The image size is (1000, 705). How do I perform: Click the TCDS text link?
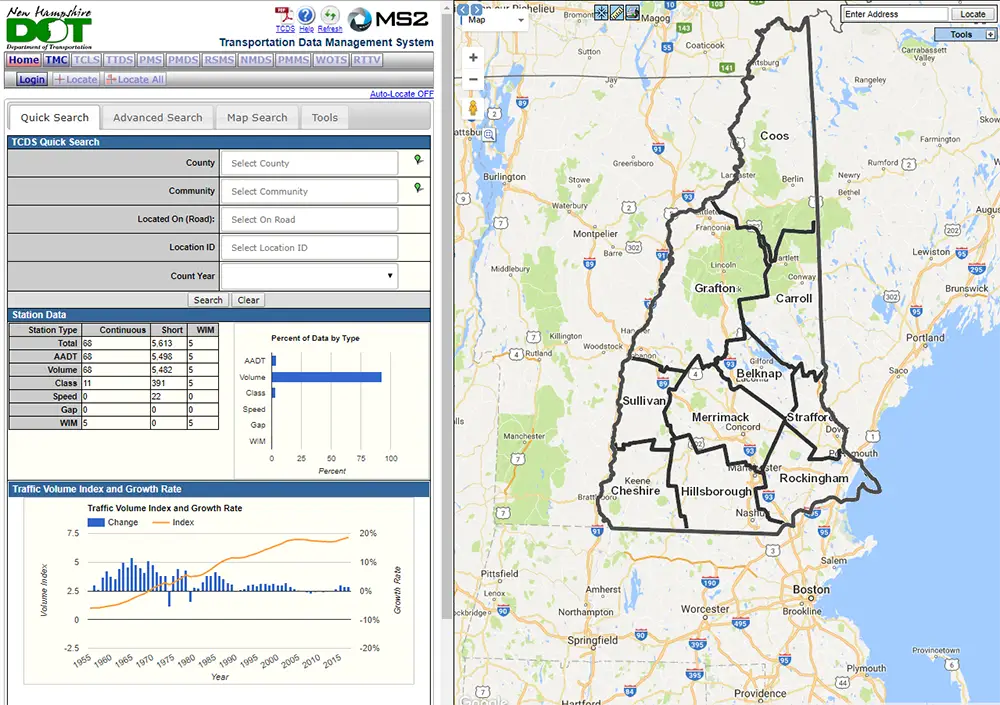pyautogui.click(x=285, y=29)
